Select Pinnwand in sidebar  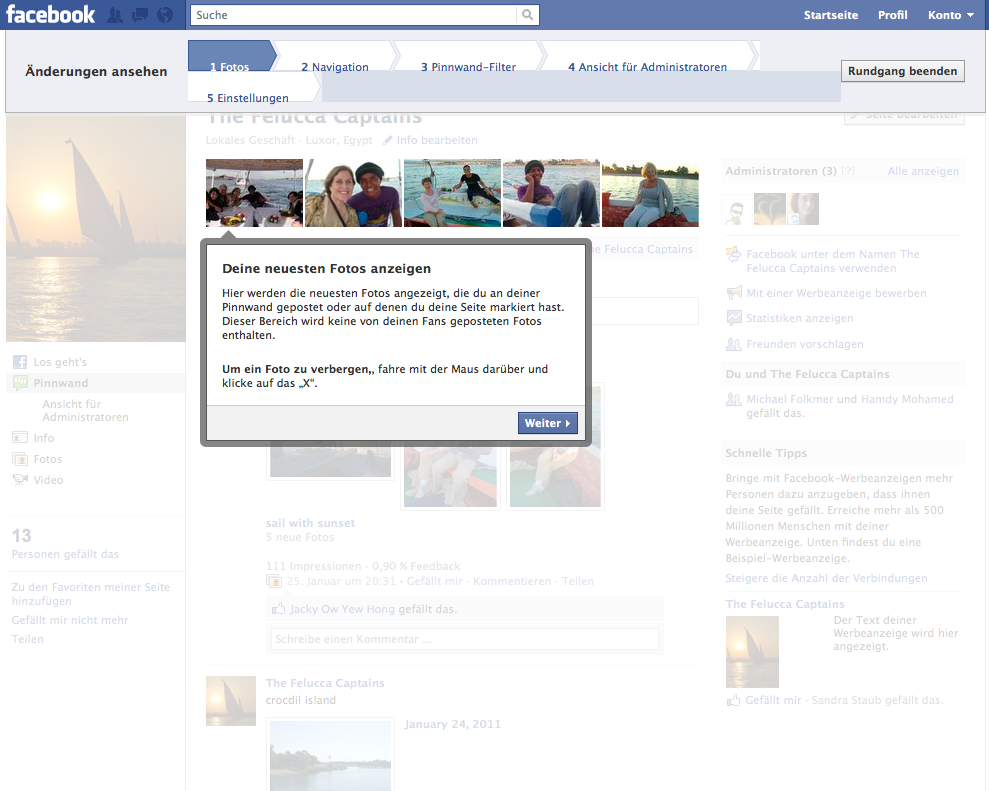click(61, 383)
